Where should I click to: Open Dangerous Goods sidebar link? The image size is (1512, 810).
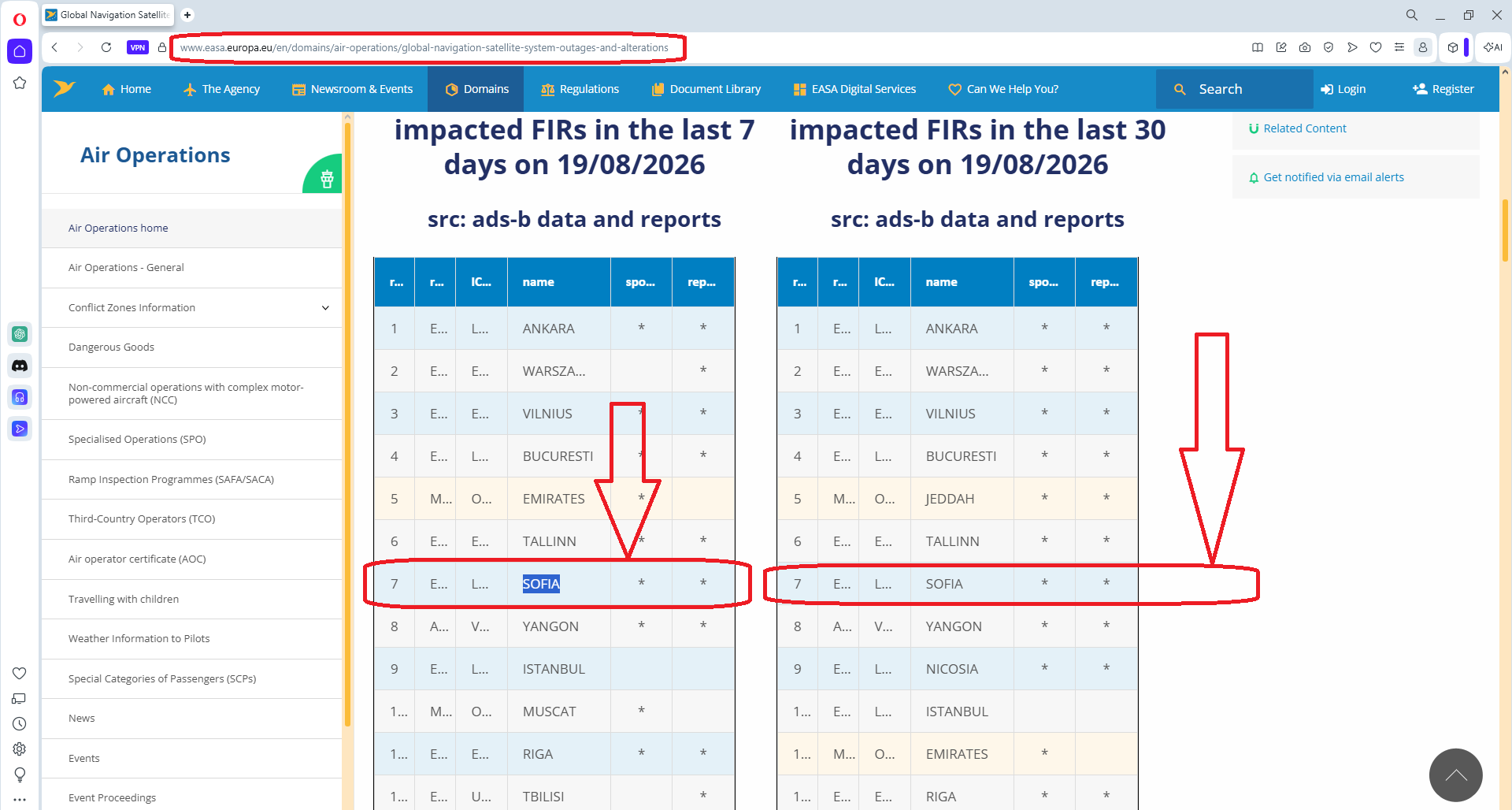point(111,347)
